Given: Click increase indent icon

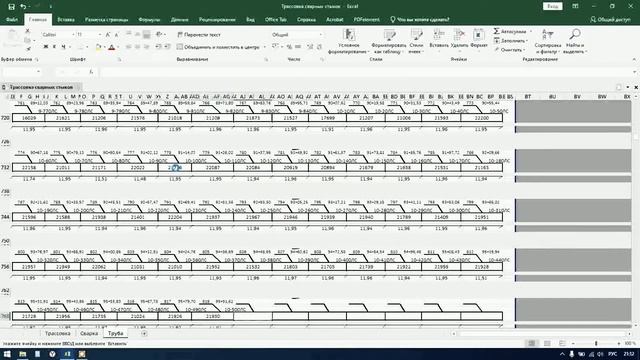Looking at the screenshot, I should click(x=167, y=47).
